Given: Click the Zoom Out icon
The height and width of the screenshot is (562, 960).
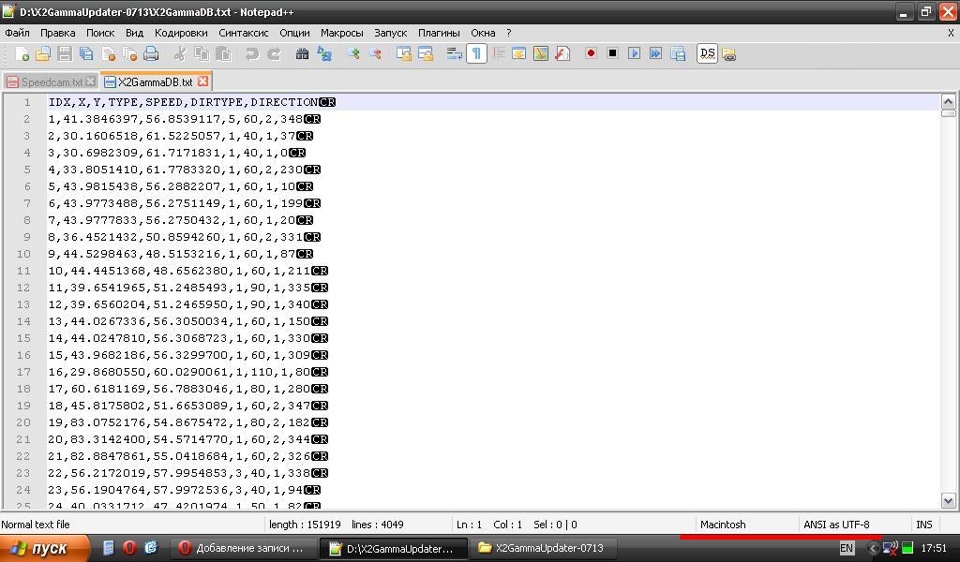Looking at the screenshot, I should [375, 54].
